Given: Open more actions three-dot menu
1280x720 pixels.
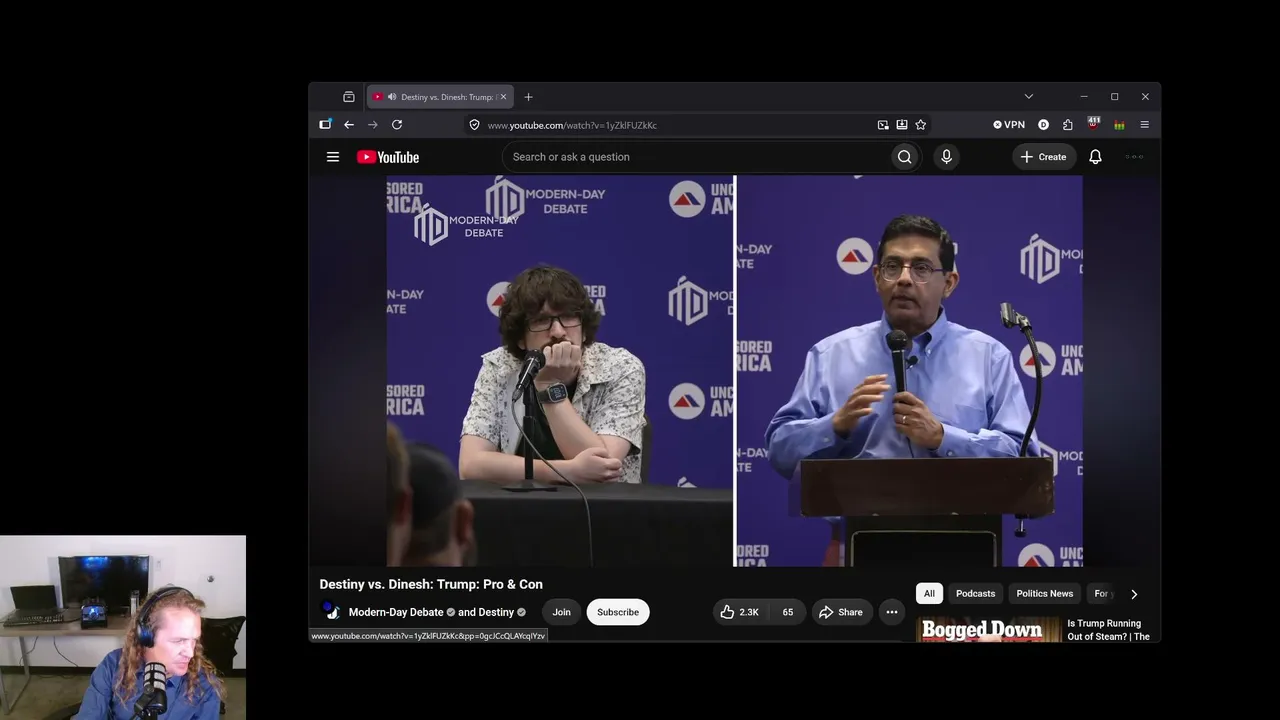Looking at the screenshot, I should [x=892, y=612].
